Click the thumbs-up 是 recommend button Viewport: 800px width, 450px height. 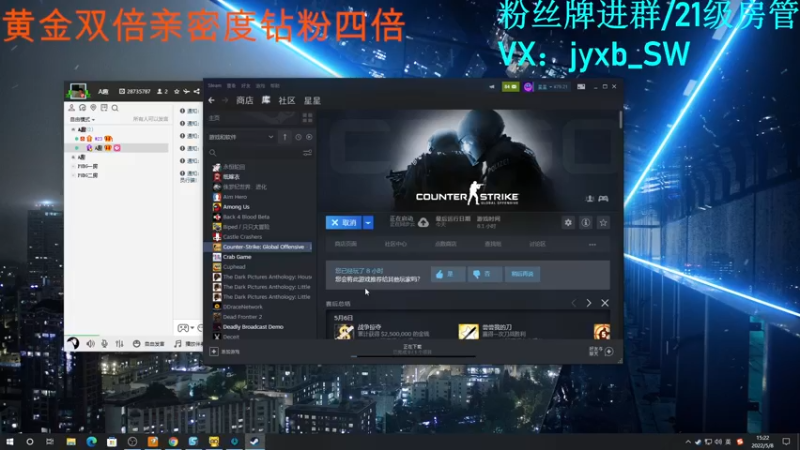point(447,274)
